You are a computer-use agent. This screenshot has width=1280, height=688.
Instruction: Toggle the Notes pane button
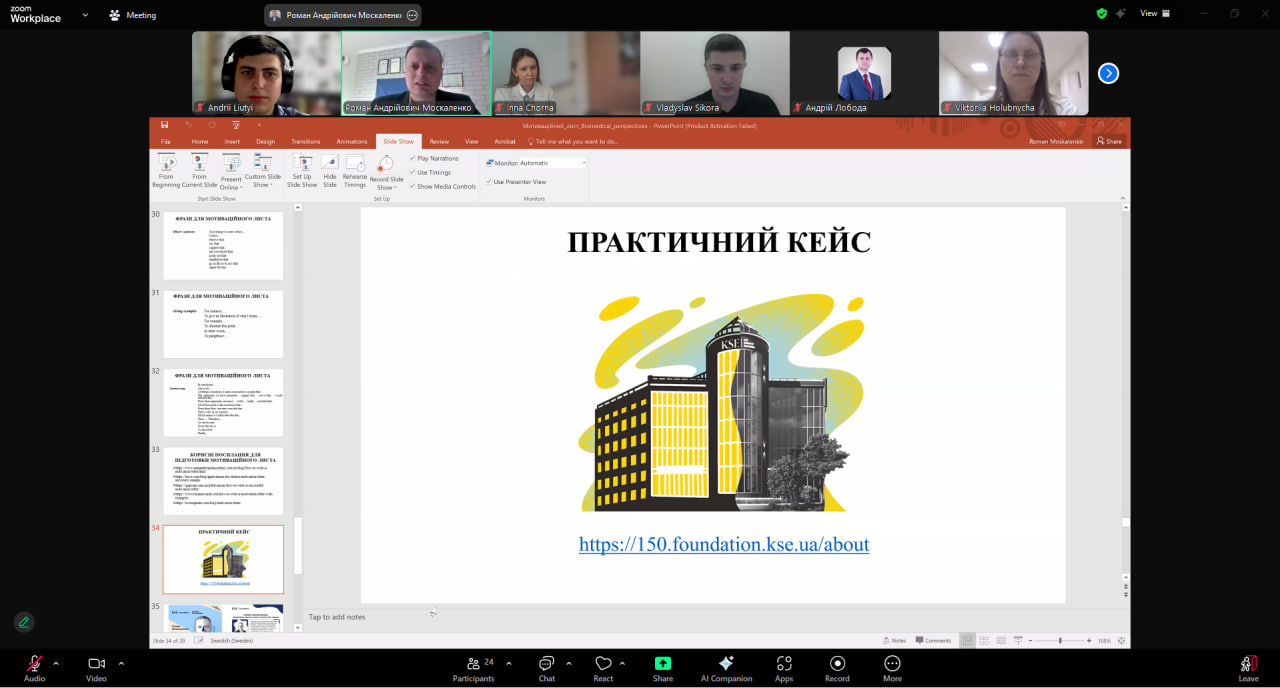[x=895, y=640]
